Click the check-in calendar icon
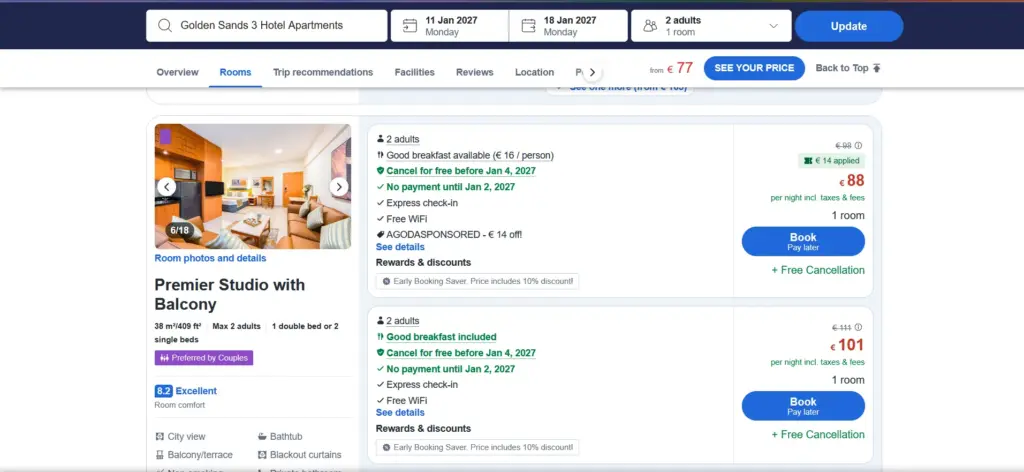This screenshot has height=472, width=1024. click(409, 25)
